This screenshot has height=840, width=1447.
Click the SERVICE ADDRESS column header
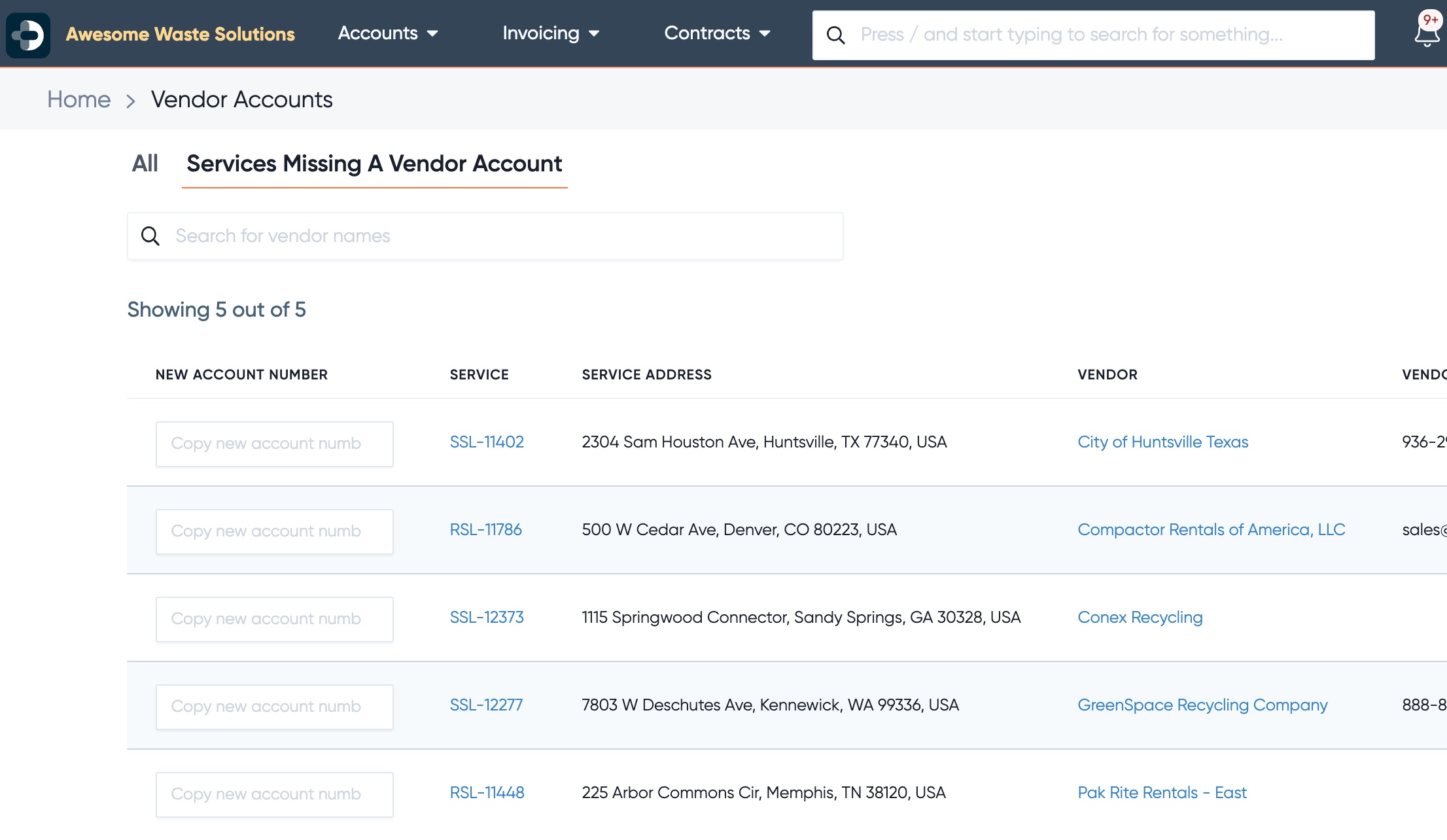click(646, 375)
